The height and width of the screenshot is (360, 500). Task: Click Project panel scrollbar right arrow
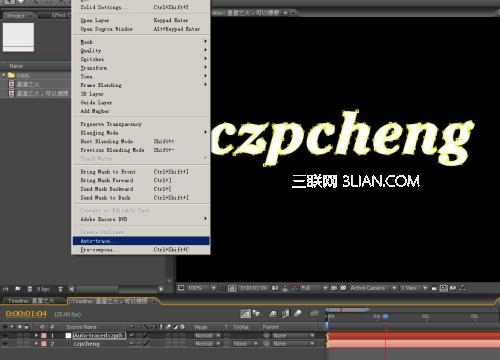[x=162, y=289]
